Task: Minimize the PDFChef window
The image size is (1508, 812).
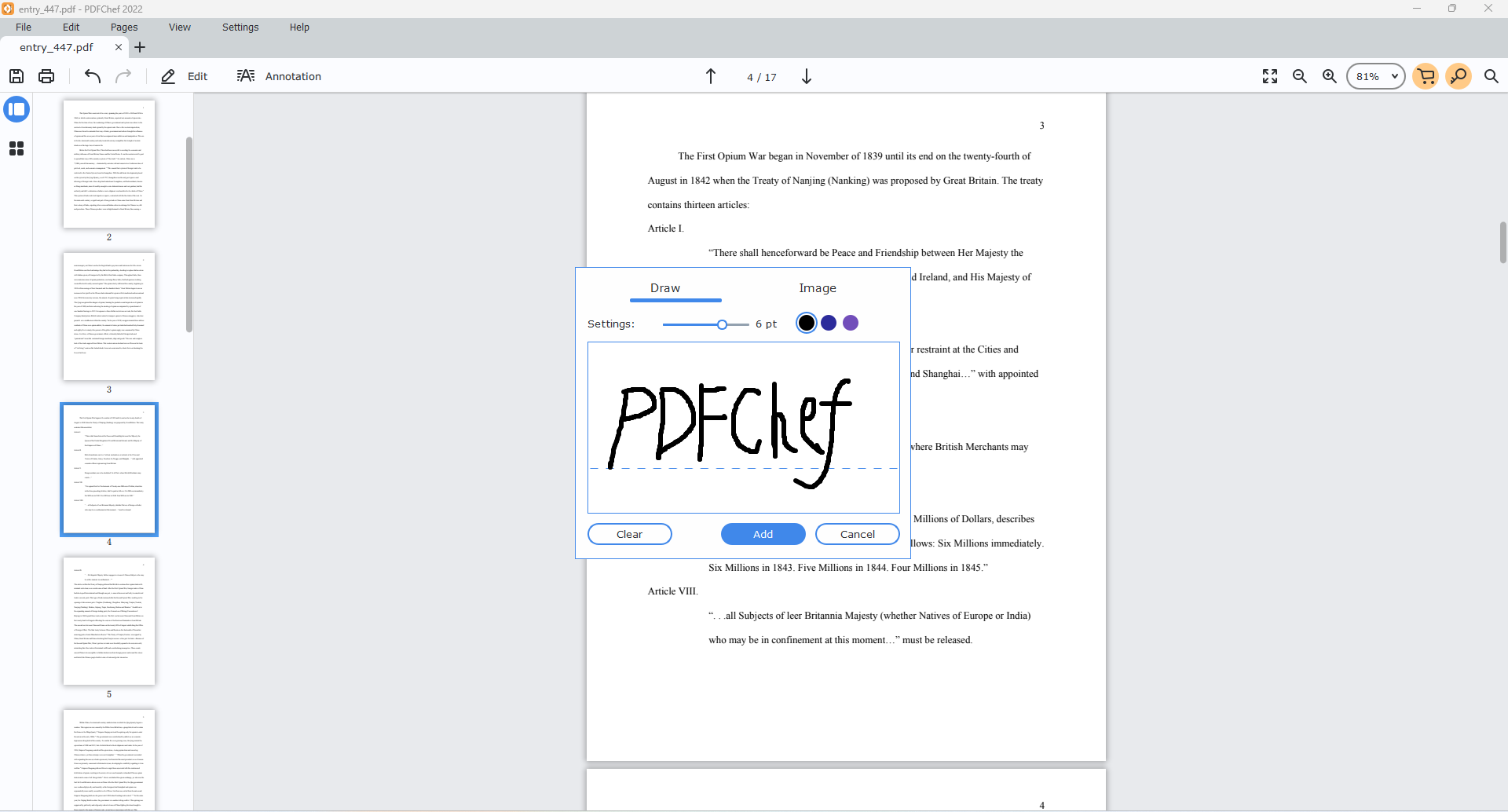Action: pos(1417,9)
